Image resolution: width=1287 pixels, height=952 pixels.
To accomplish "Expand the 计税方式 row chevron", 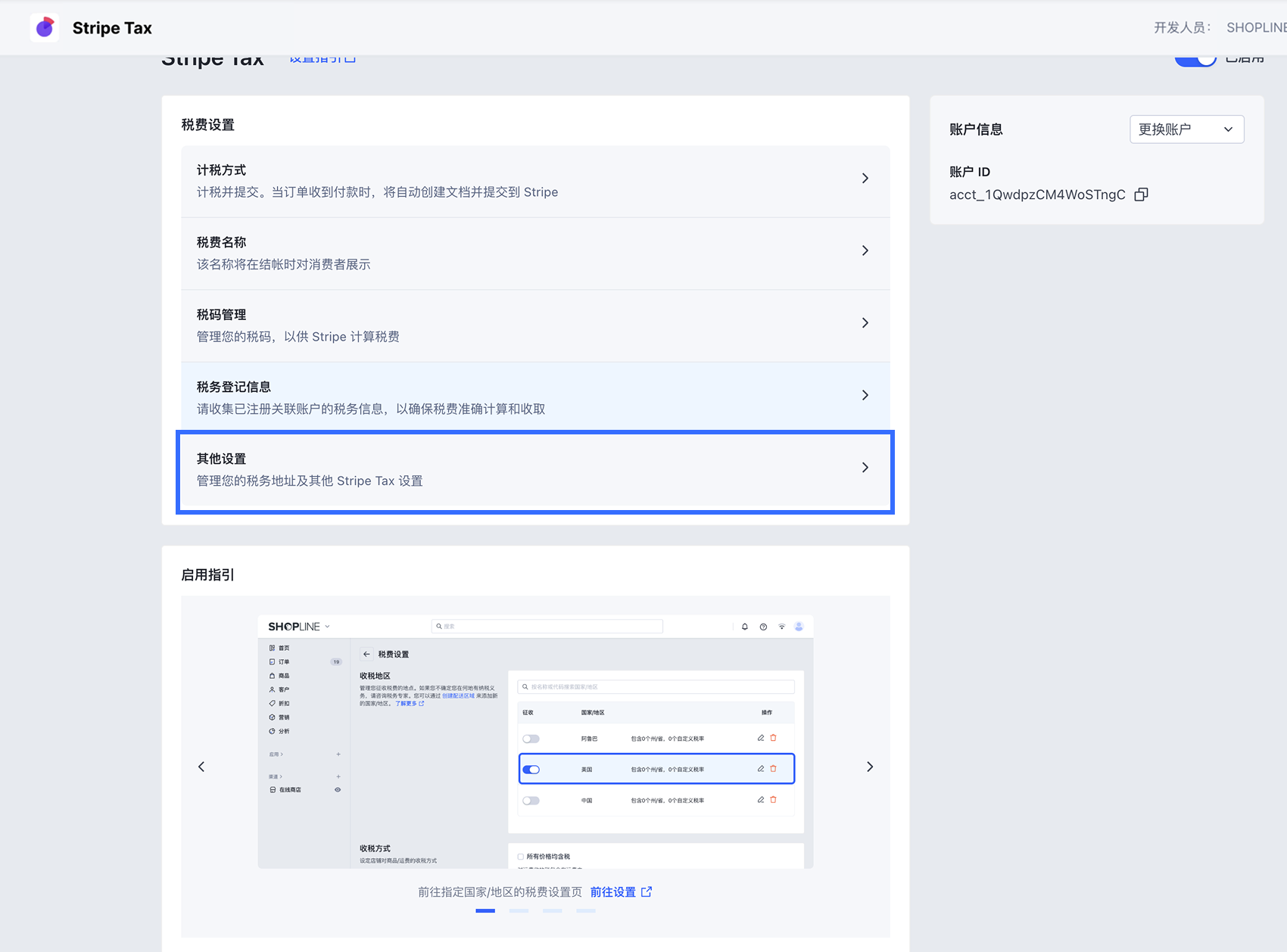I will [x=865, y=179].
